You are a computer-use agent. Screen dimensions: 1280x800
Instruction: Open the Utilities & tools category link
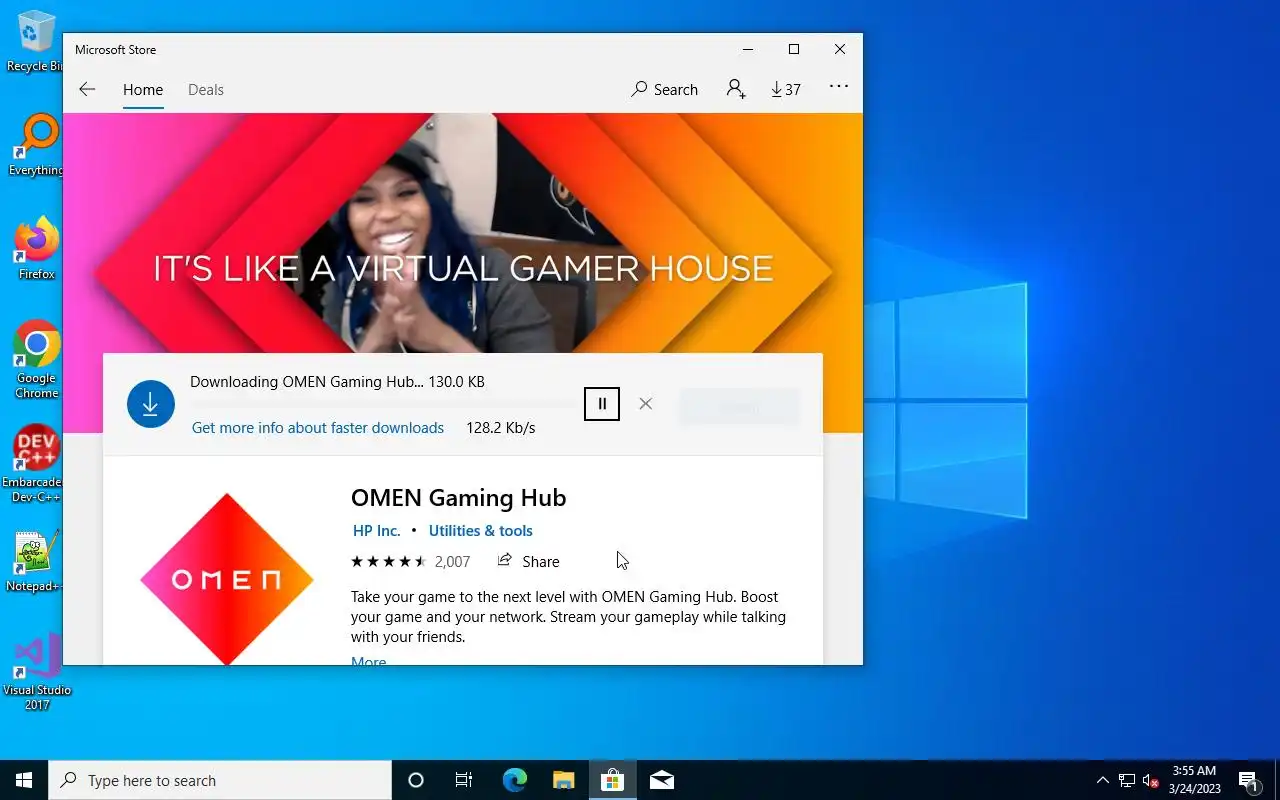click(480, 531)
